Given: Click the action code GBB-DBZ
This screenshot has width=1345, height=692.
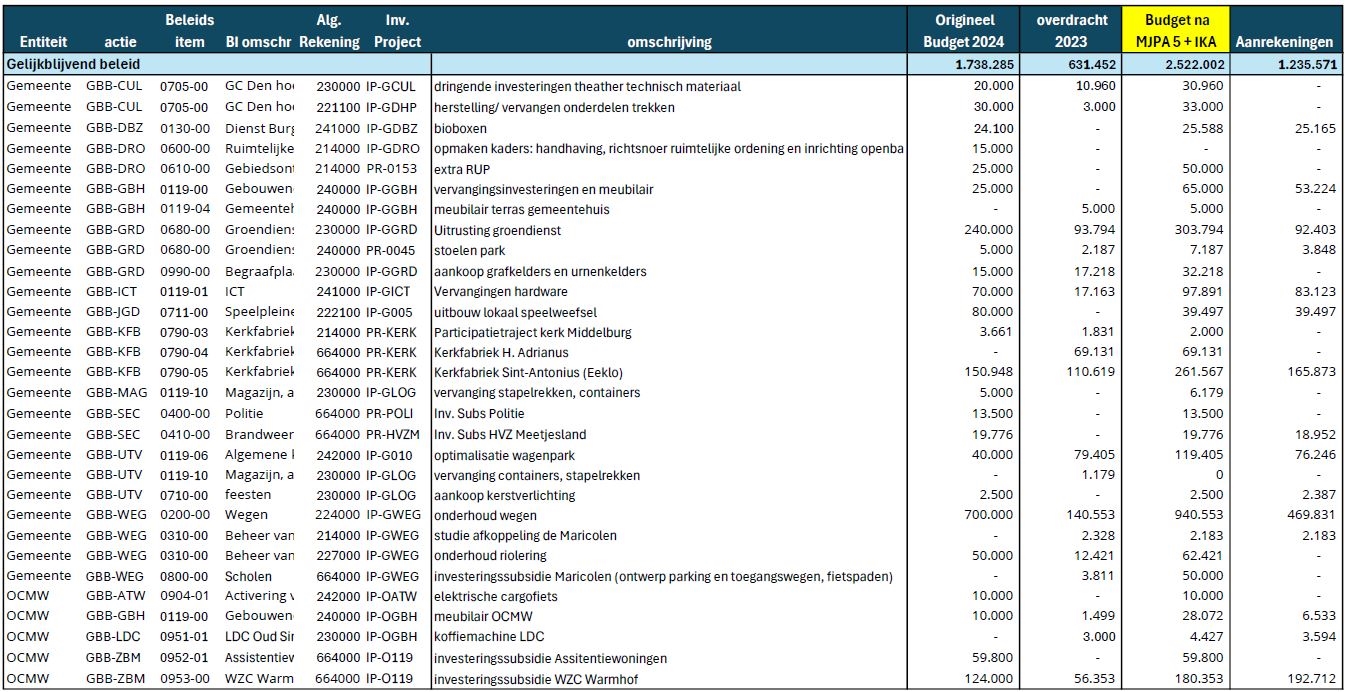Looking at the screenshot, I should [115, 128].
